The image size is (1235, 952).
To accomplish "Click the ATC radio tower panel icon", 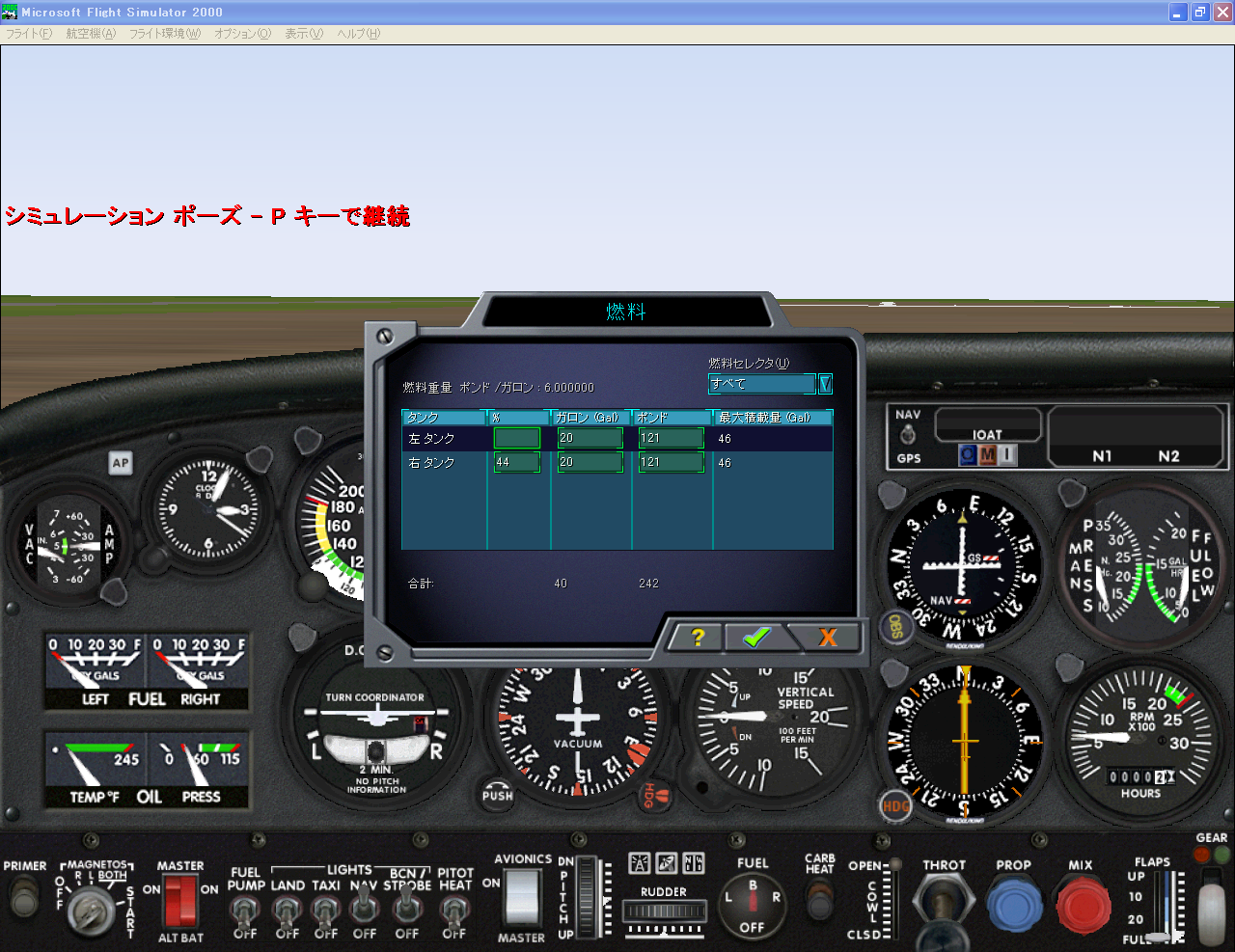I will coord(639,863).
